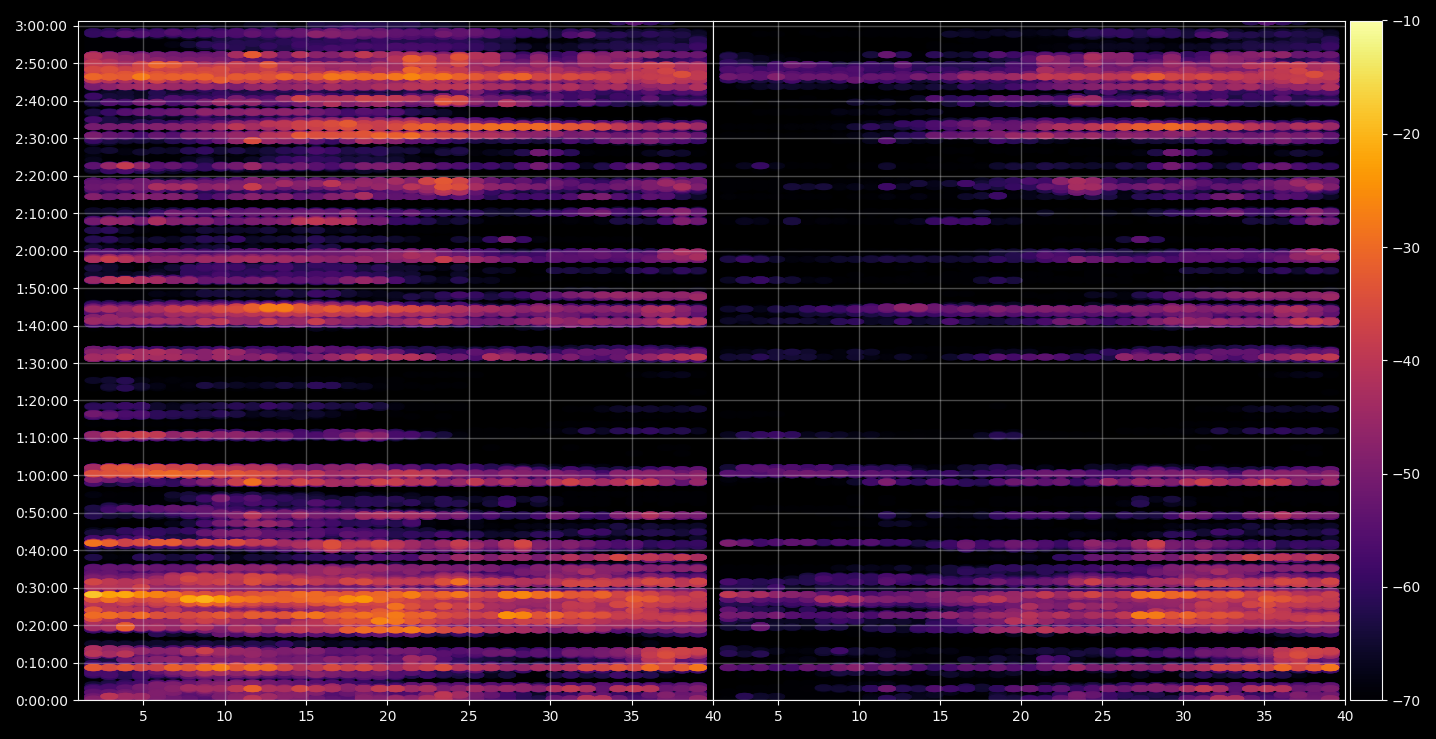Click x-axis label 25 under the left heatmap

coord(469,717)
